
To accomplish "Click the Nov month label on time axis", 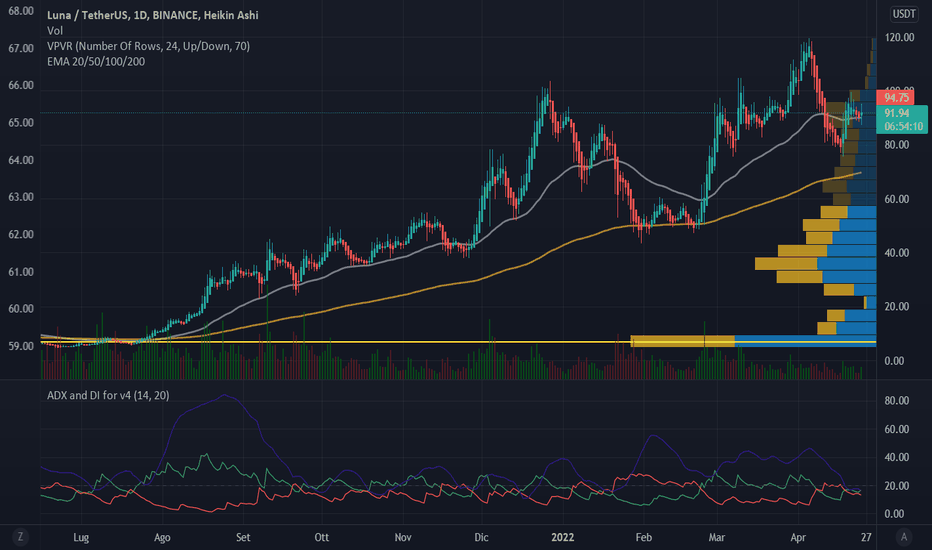I will tap(403, 537).
